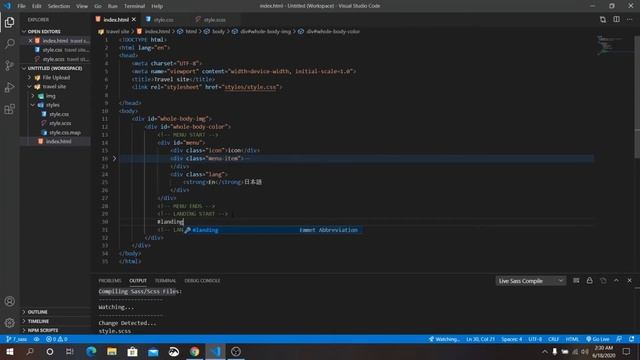Open the Go menu

(x=98, y=6)
